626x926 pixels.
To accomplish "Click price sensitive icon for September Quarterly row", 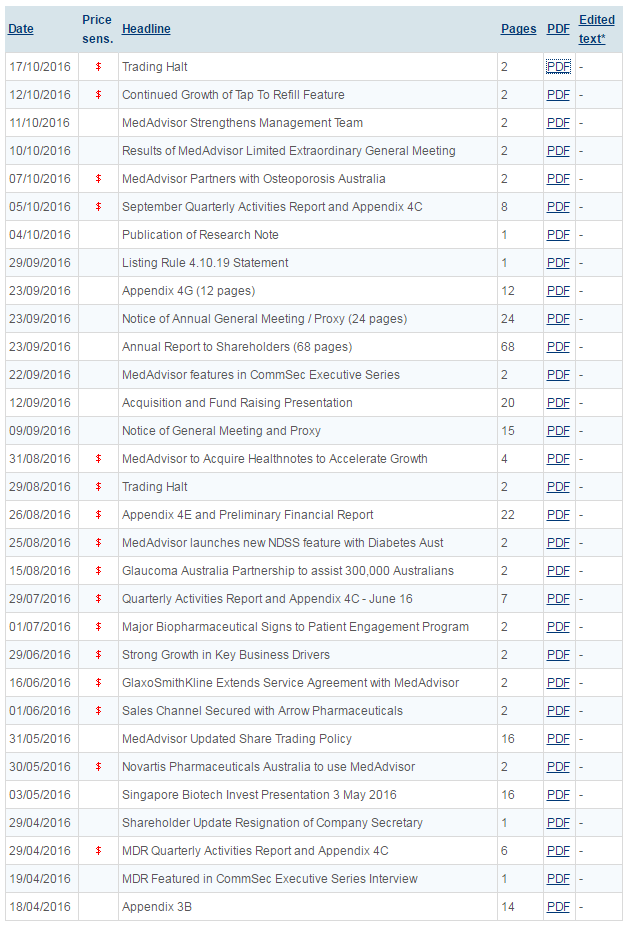I will point(98,207).
